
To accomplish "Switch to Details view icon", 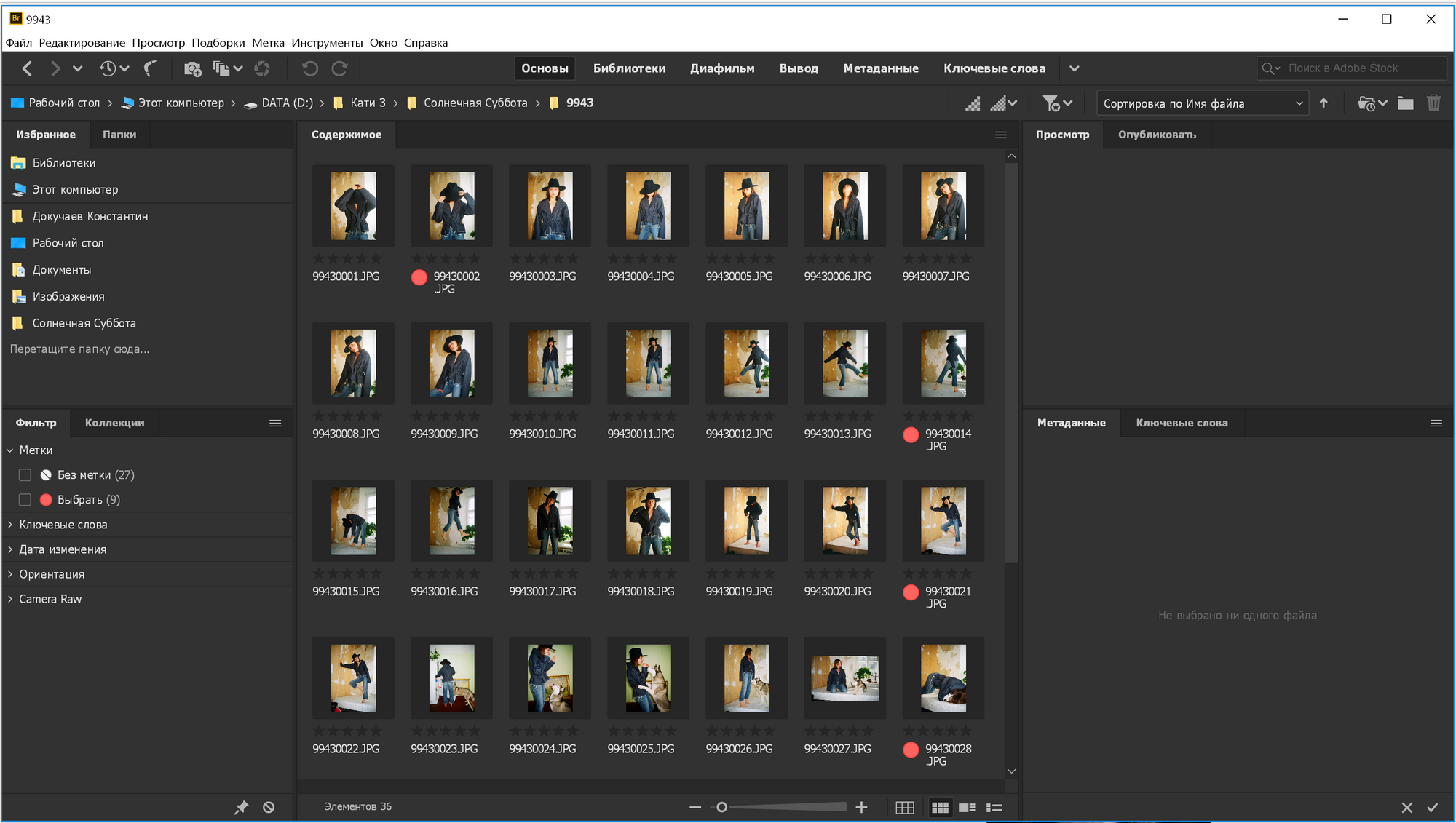I will point(968,807).
